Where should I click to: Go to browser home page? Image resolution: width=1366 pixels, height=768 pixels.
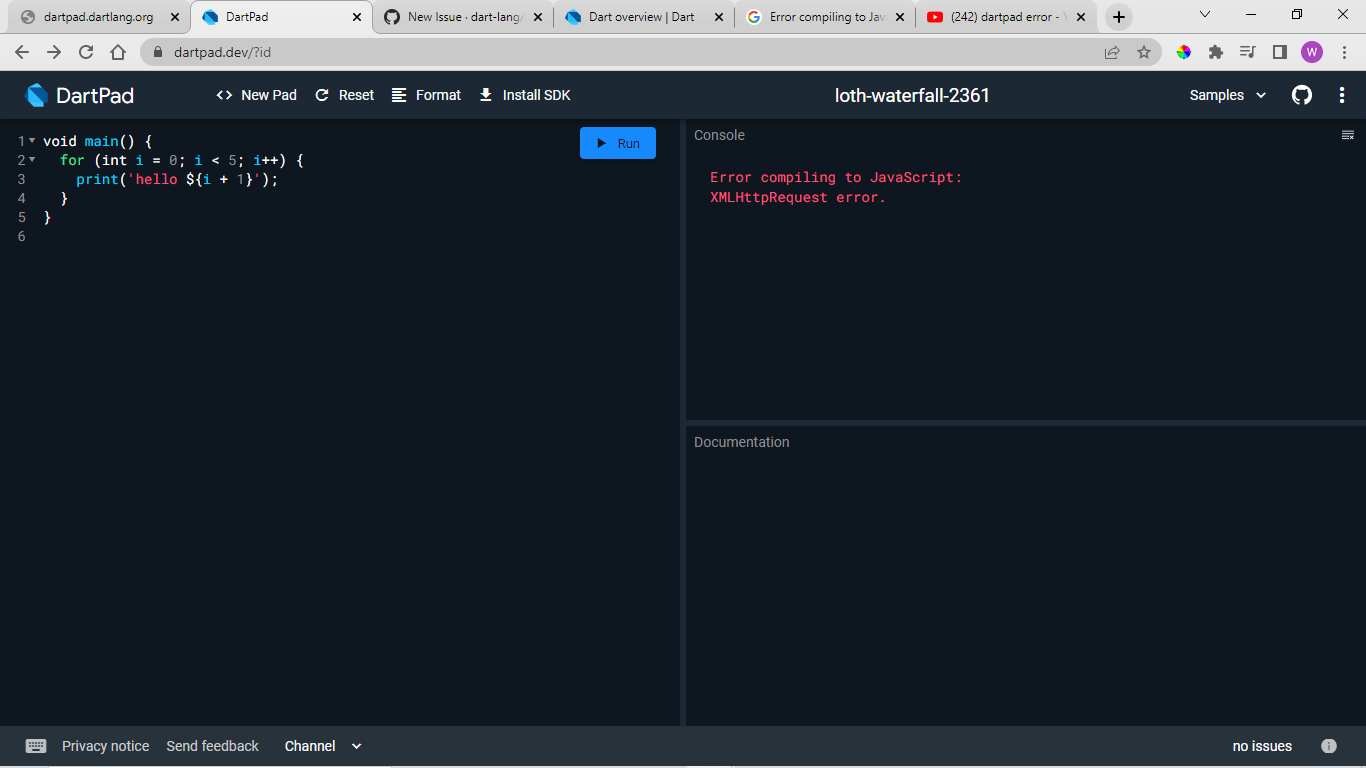coord(118,52)
